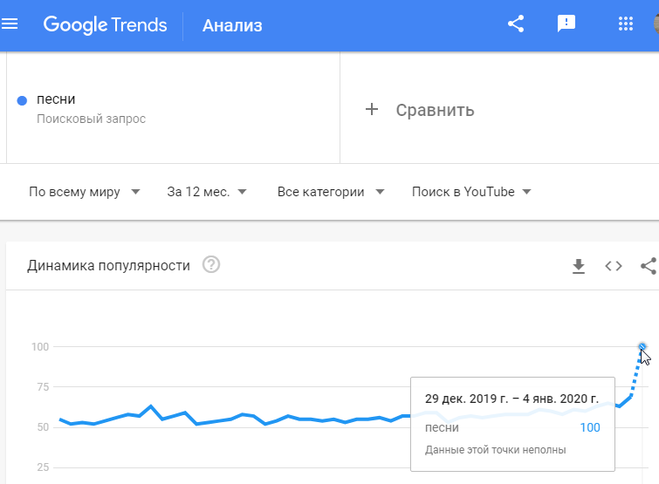Click the chart share icon

tap(649, 266)
